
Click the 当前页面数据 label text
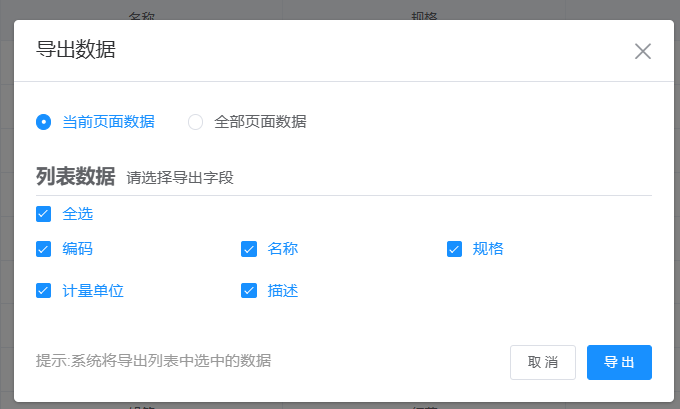[108, 122]
